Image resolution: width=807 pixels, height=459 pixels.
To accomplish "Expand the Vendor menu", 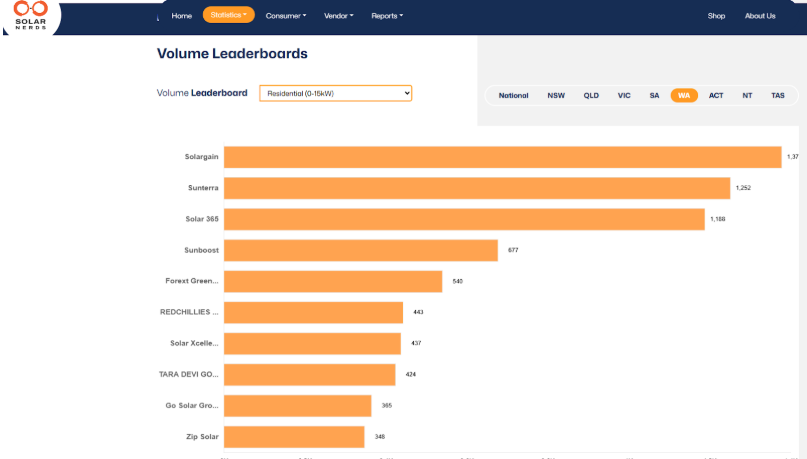I will point(339,16).
